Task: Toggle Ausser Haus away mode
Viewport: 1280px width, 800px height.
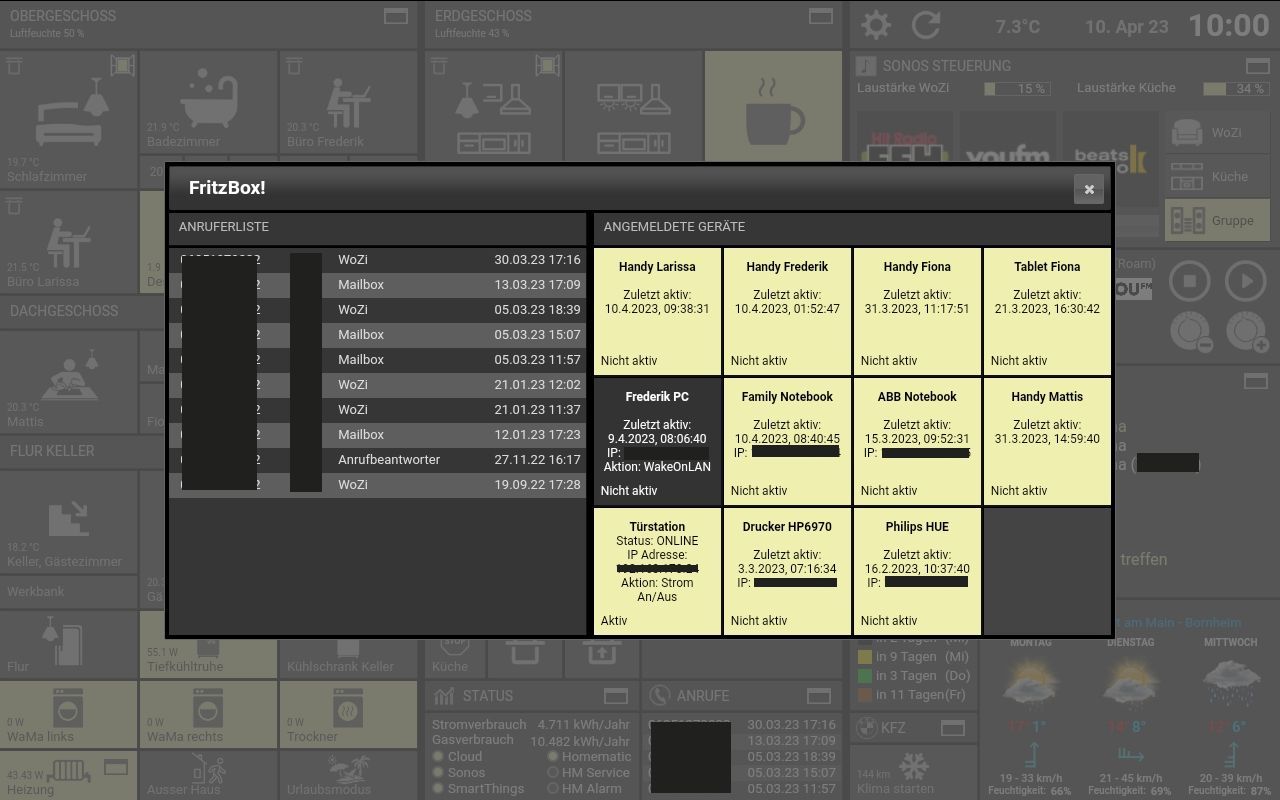Action: click(x=208, y=775)
